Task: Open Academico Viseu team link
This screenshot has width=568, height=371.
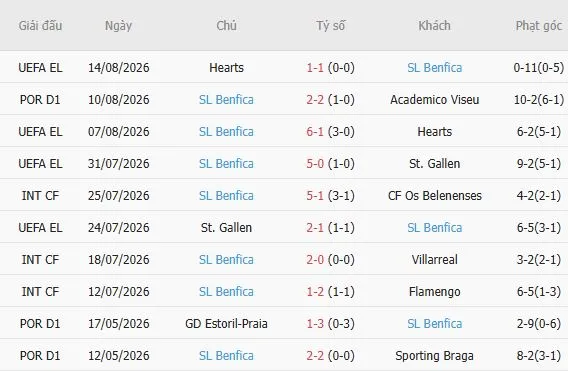Action: [434, 100]
